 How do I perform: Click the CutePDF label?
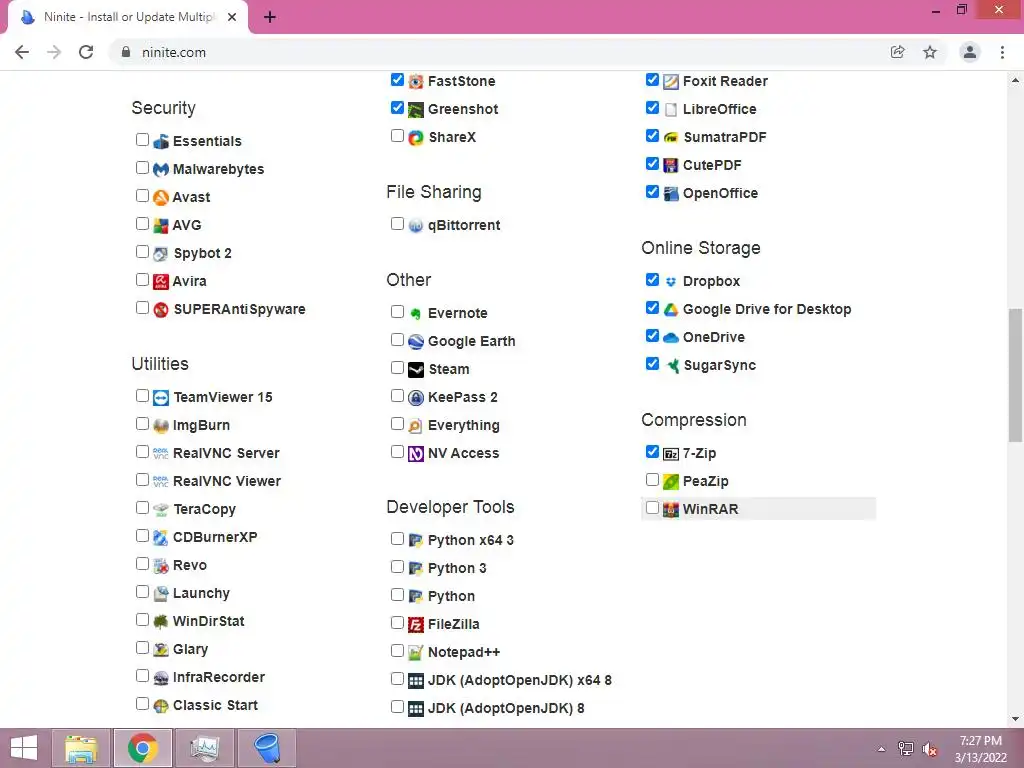712,165
